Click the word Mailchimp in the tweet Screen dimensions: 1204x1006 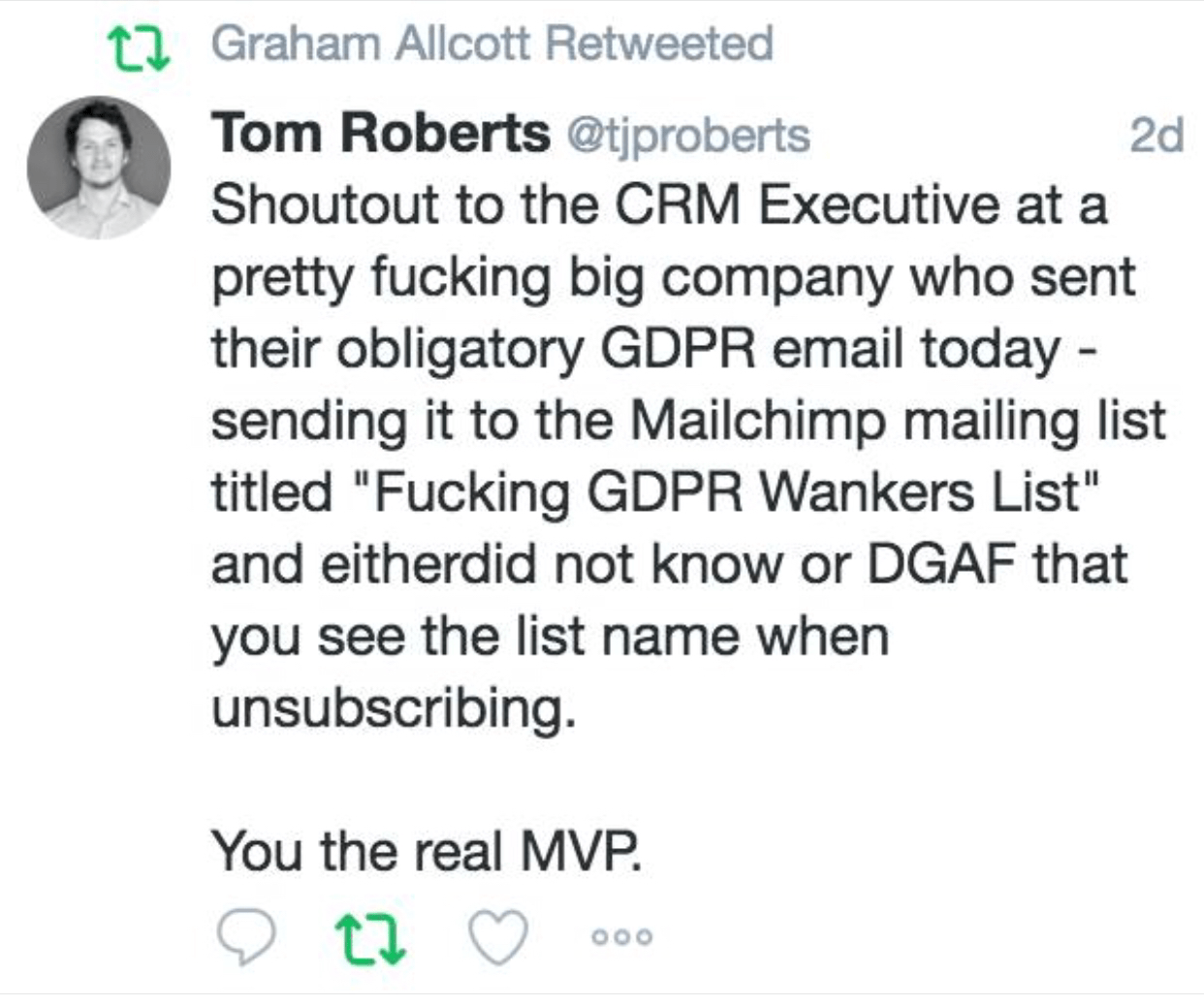coord(758,420)
